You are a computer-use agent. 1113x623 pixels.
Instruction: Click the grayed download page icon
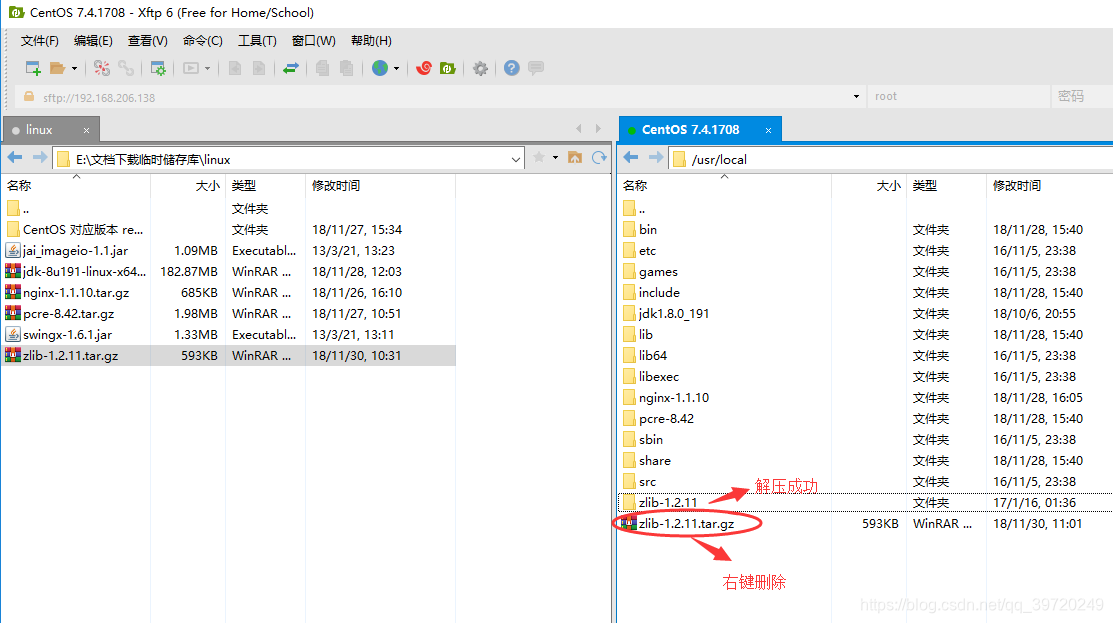pos(259,68)
